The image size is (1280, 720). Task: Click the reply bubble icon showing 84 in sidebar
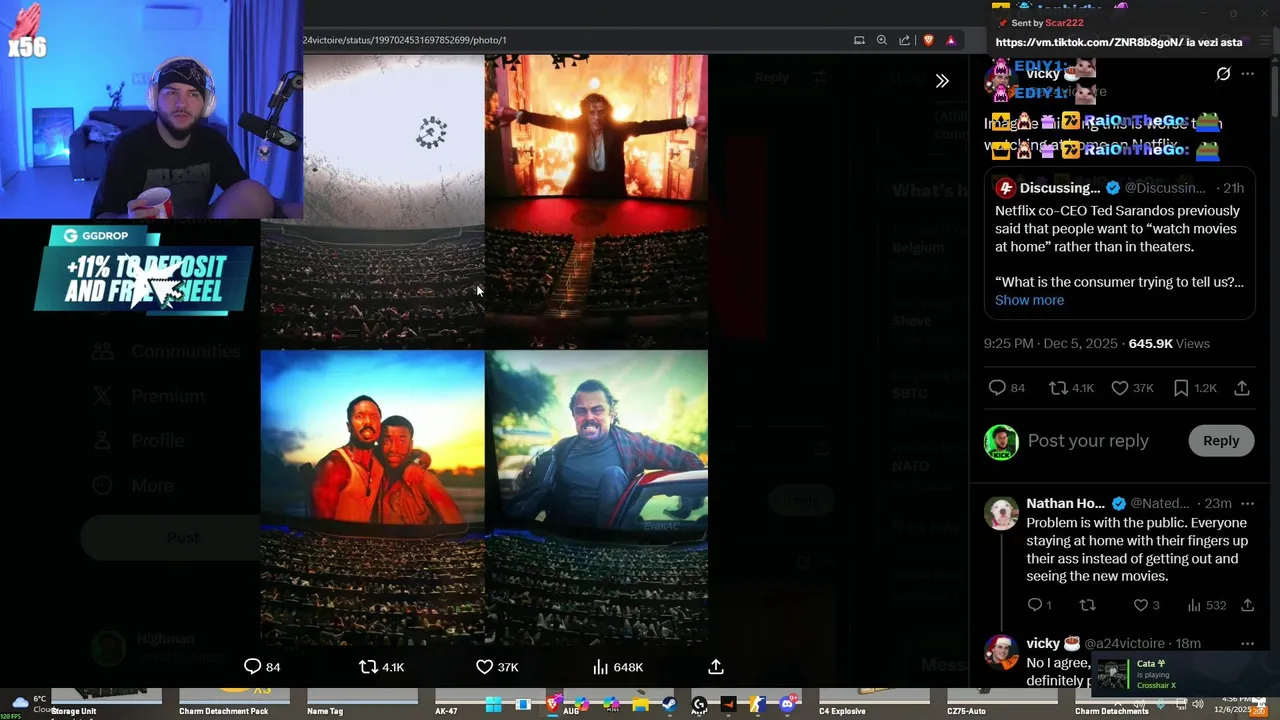click(997, 388)
